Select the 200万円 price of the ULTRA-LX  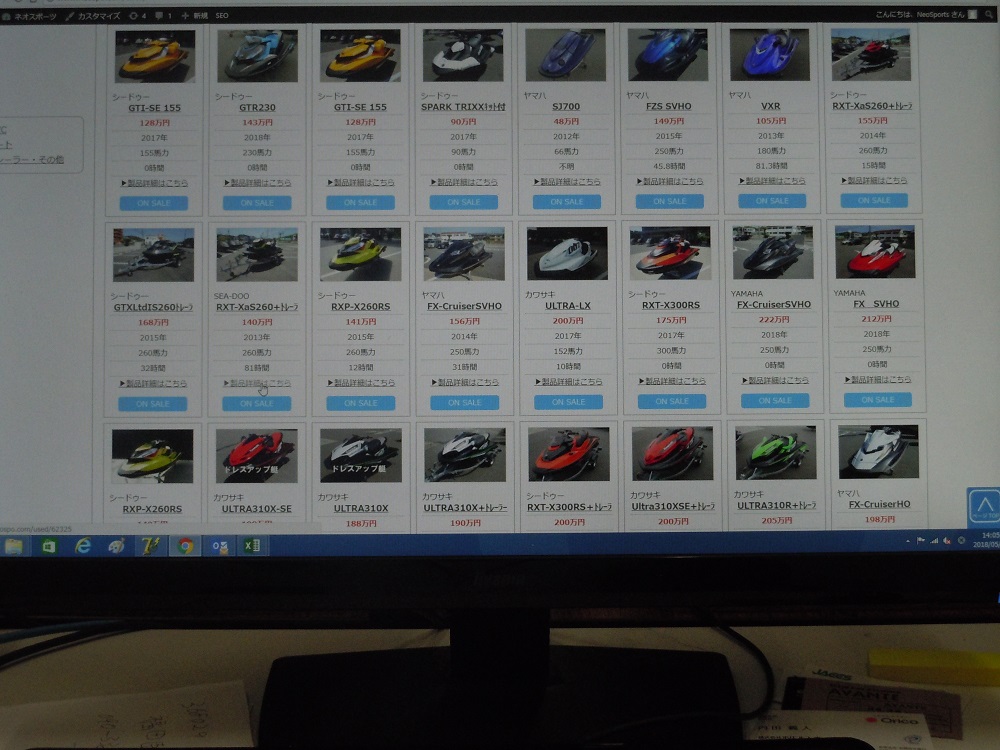568,321
